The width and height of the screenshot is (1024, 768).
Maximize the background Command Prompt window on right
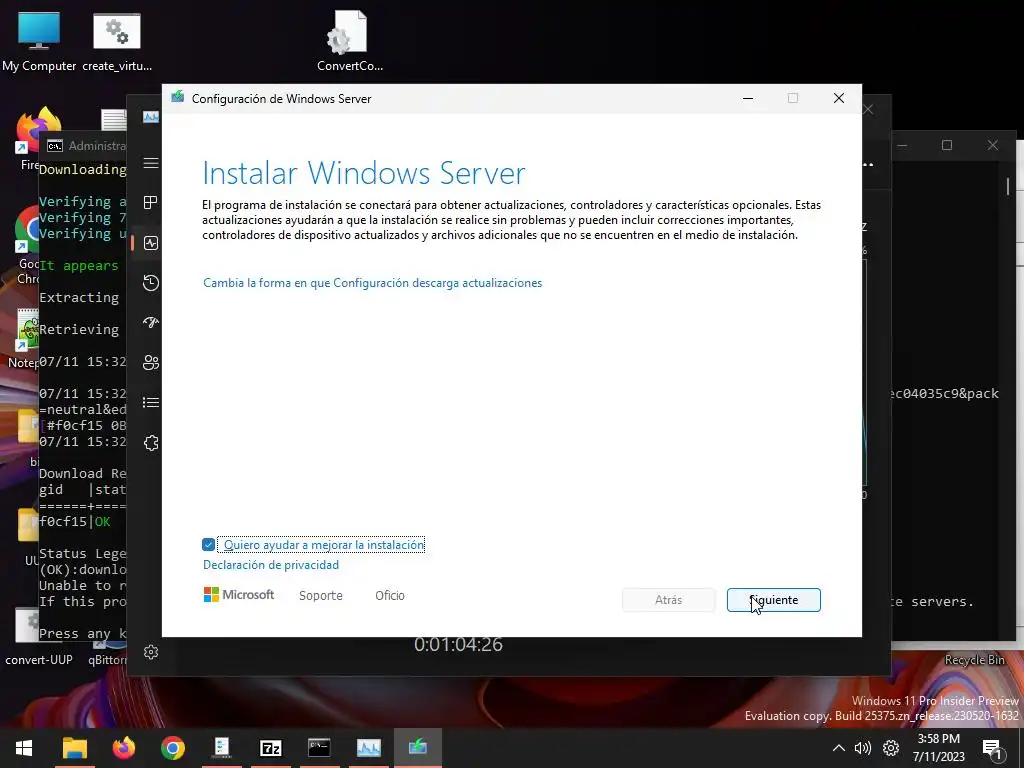(947, 145)
